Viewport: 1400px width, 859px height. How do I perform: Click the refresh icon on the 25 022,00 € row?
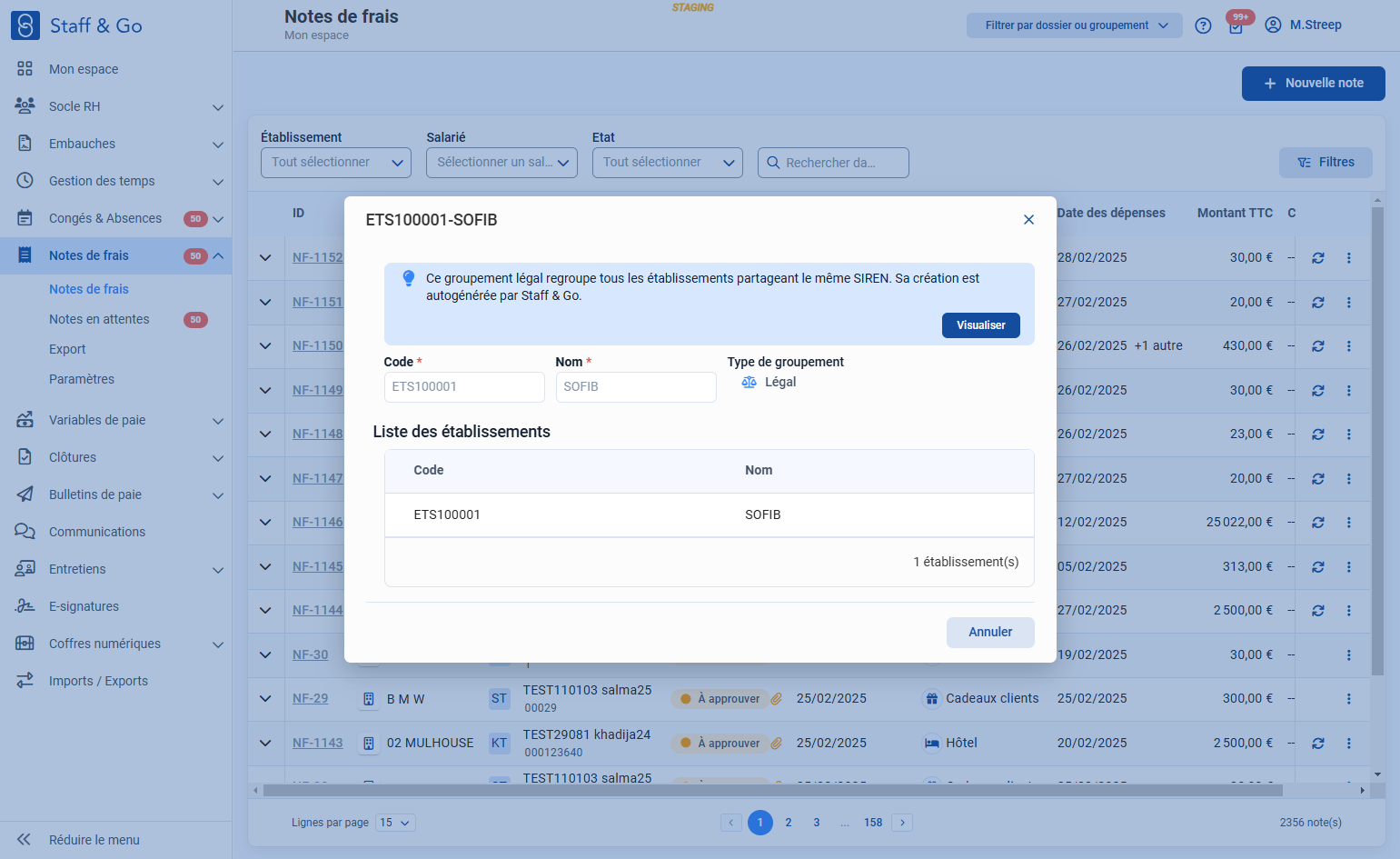pyautogui.click(x=1317, y=523)
